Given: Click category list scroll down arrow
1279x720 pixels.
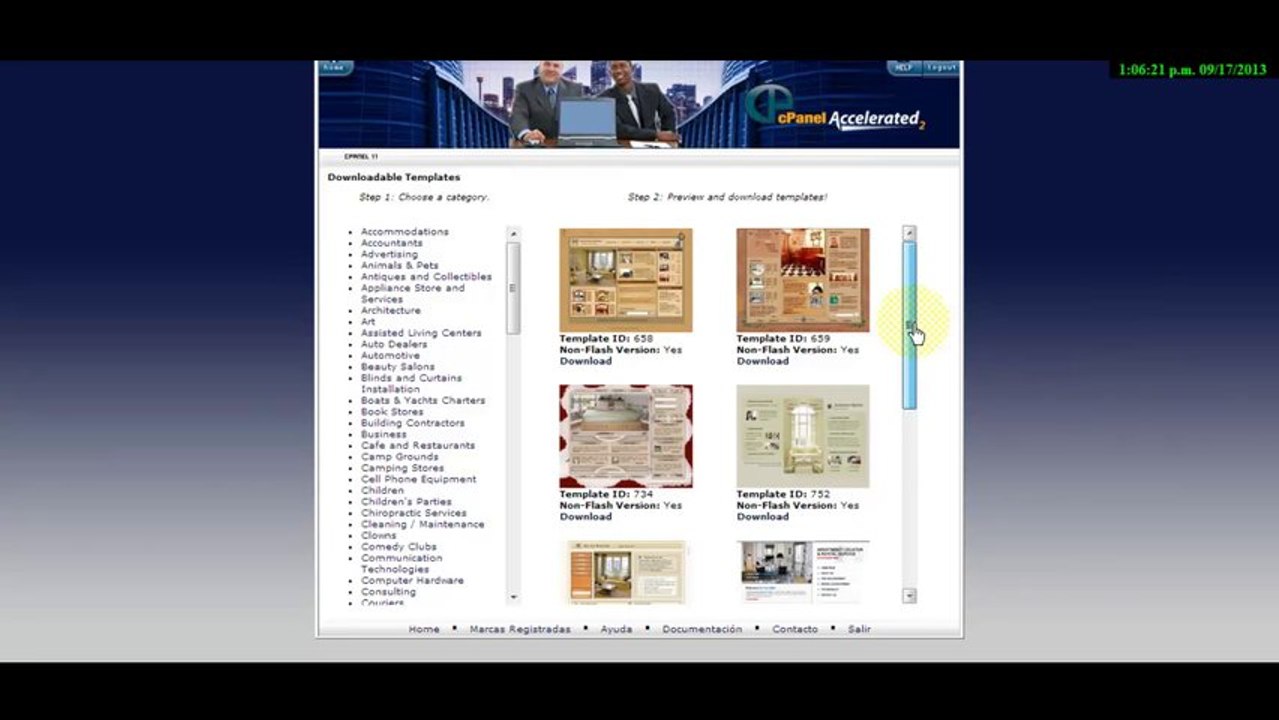Looking at the screenshot, I should (x=513, y=597).
